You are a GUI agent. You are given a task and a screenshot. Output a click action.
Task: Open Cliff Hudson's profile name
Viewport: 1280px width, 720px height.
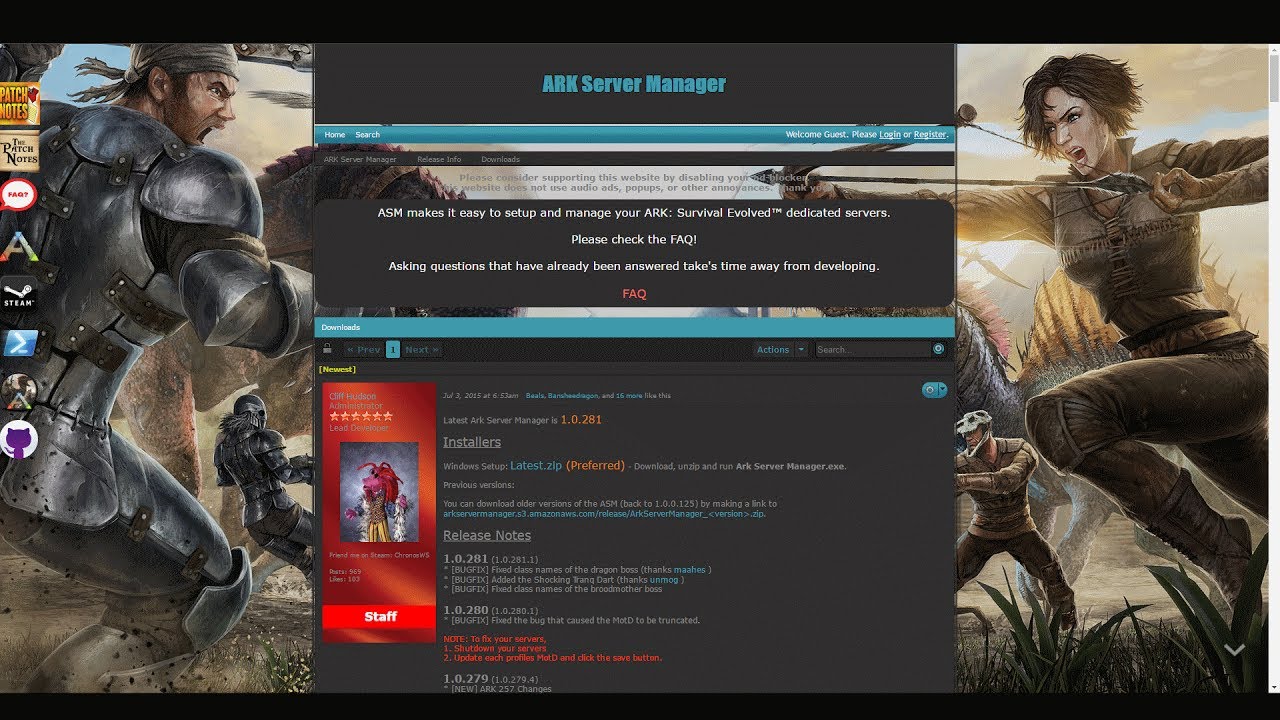click(353, 396)
